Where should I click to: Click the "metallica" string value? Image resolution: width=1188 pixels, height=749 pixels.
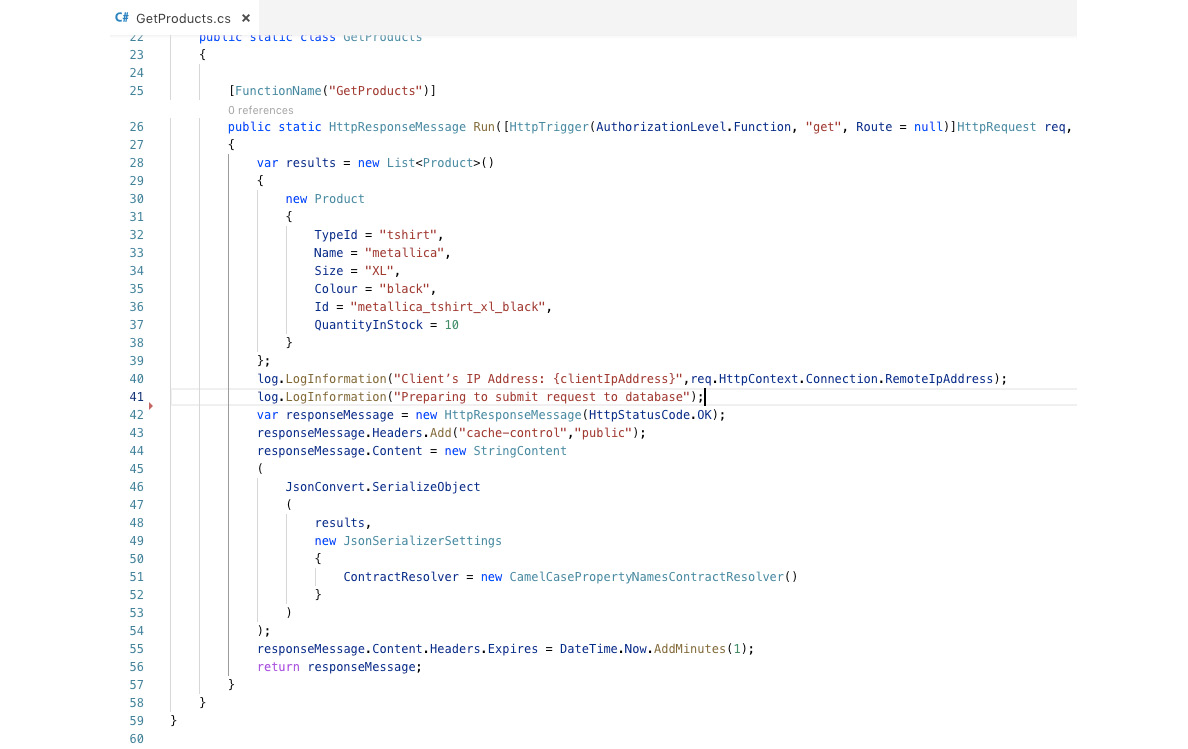pyautogui.click(x=405, y=253)
